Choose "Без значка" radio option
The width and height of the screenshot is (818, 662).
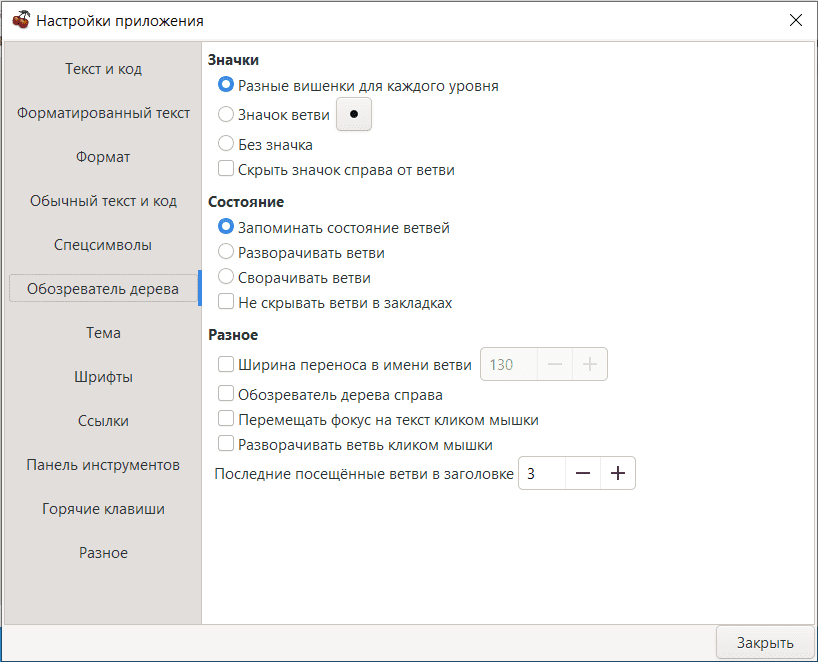coord(226,144)
